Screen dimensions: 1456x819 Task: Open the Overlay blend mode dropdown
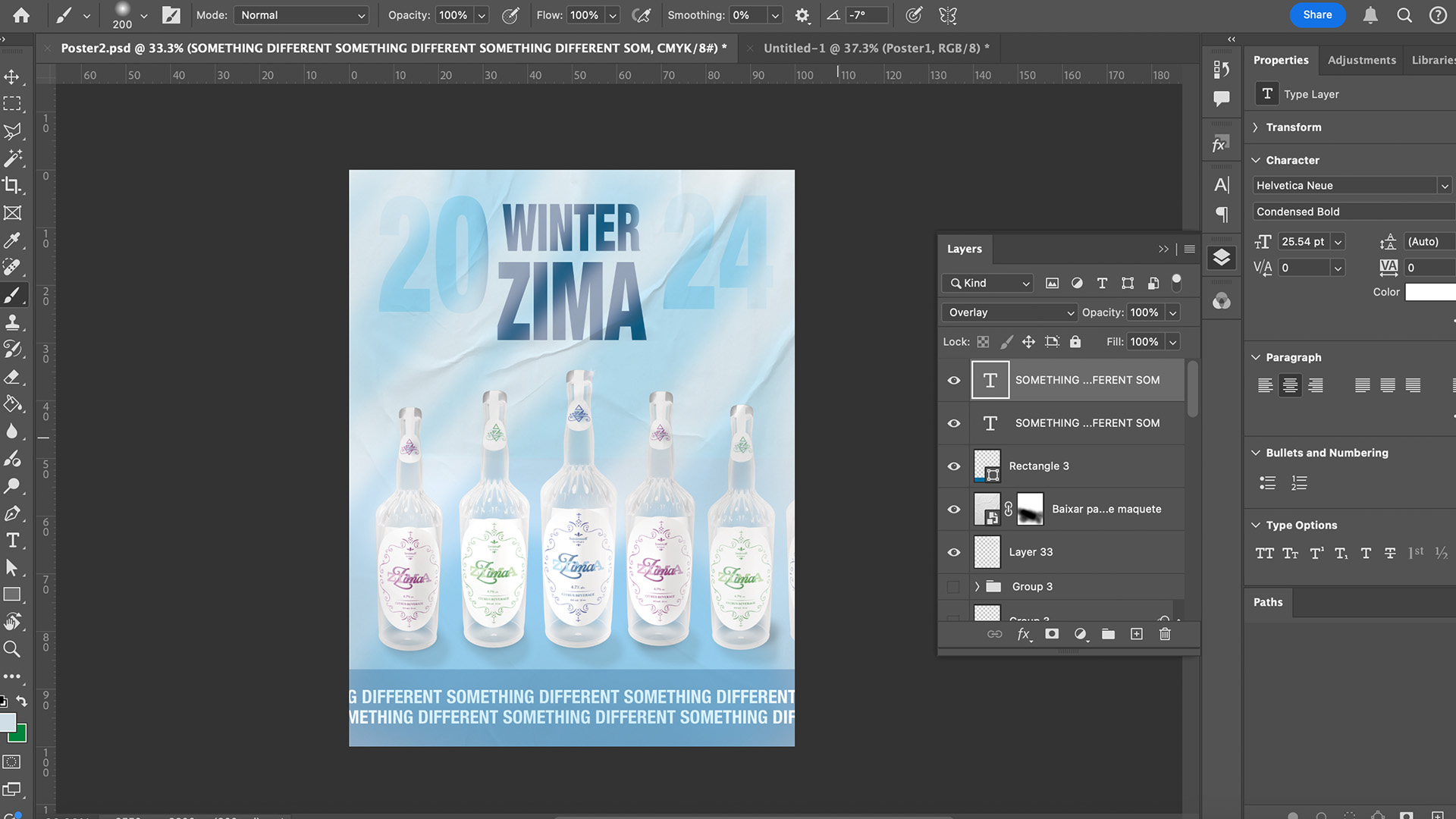click(x=1009, y=312)
